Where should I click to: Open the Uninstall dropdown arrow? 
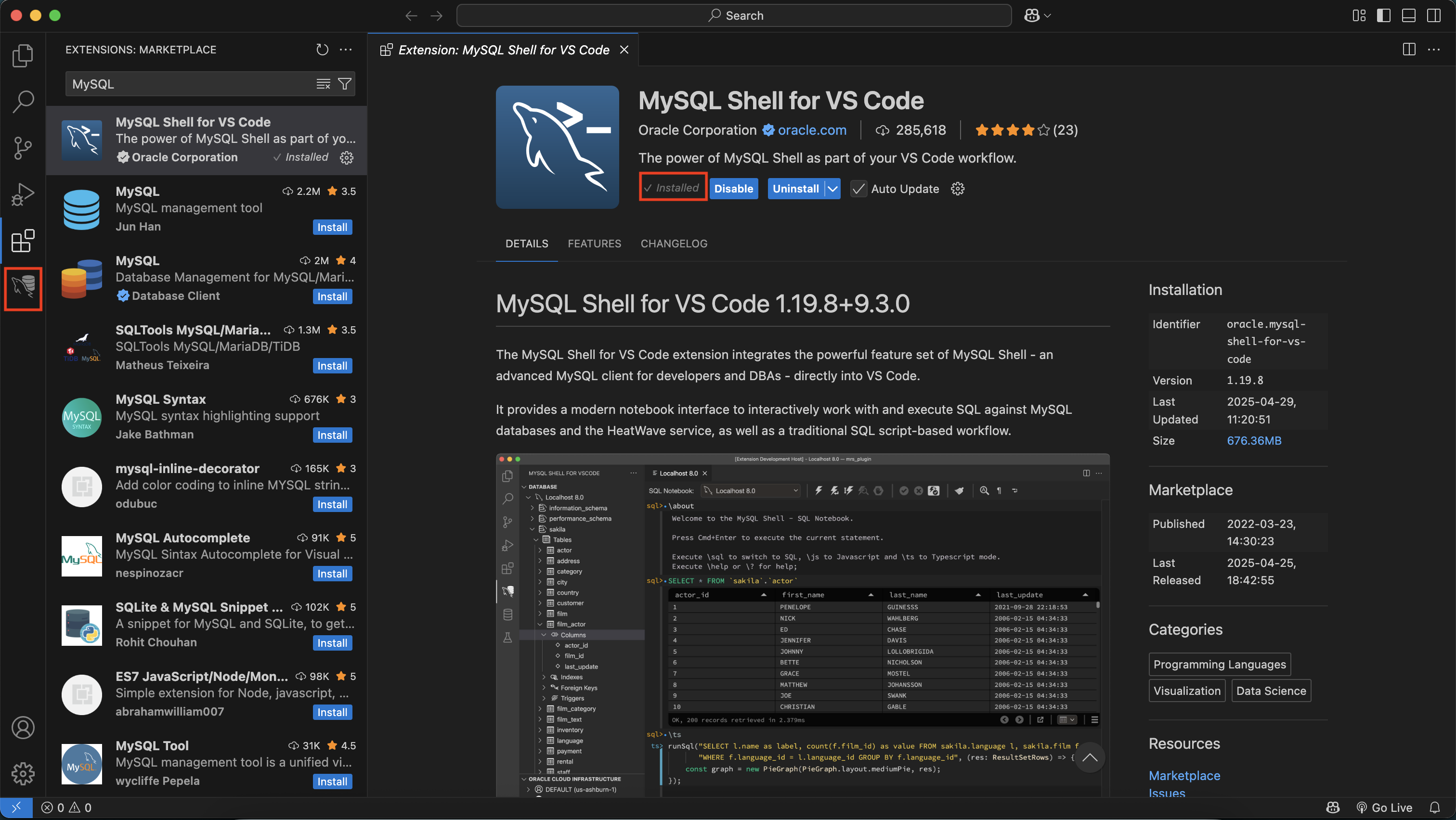[832, 189]
